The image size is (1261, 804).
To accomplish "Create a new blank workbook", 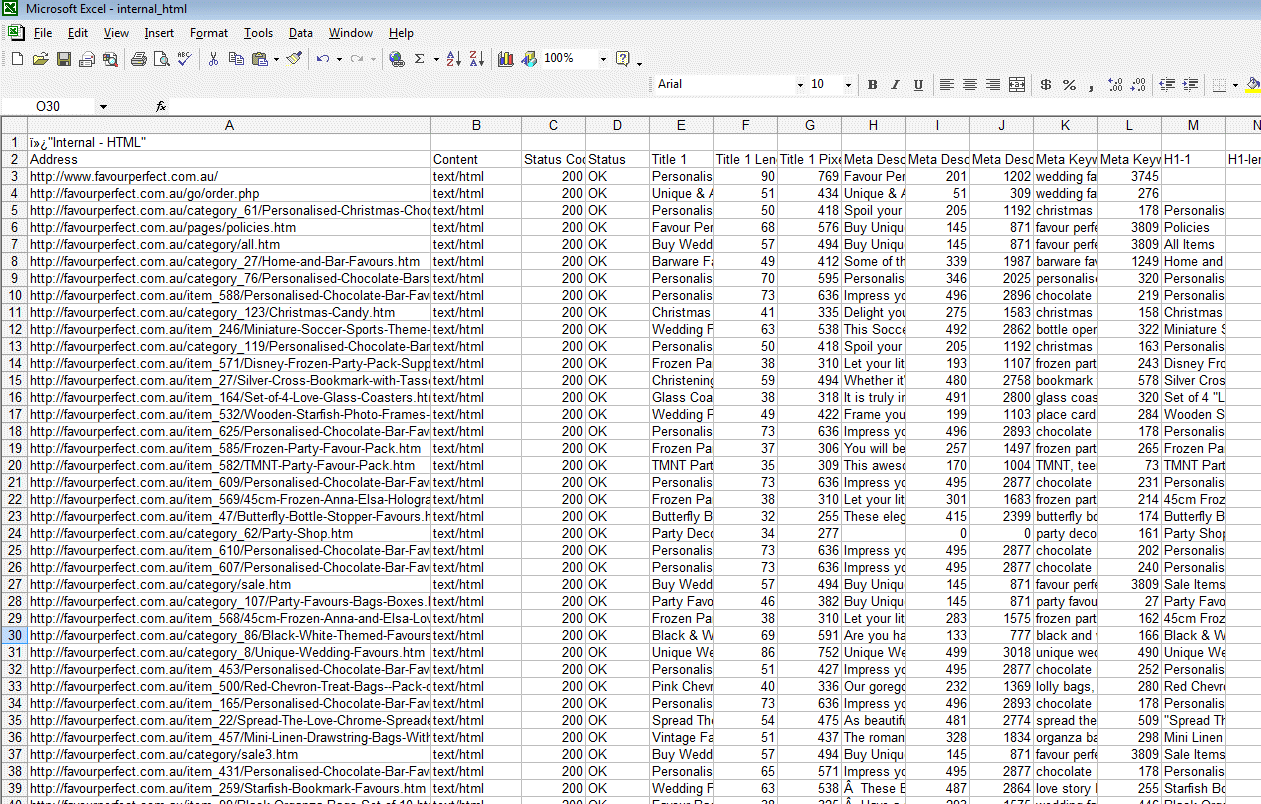I will (17, 59).
